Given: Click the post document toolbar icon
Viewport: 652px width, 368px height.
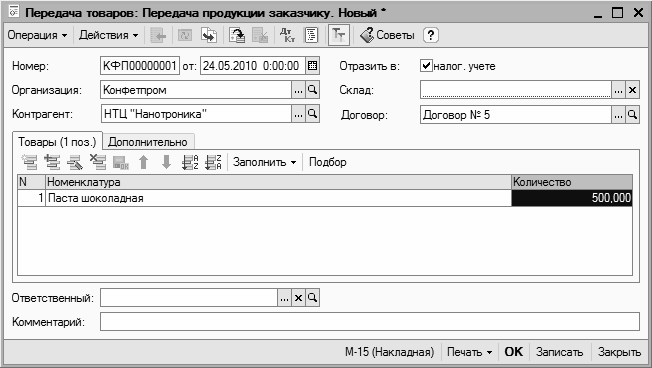Looking at the screenshot, I should click(237, 35).
